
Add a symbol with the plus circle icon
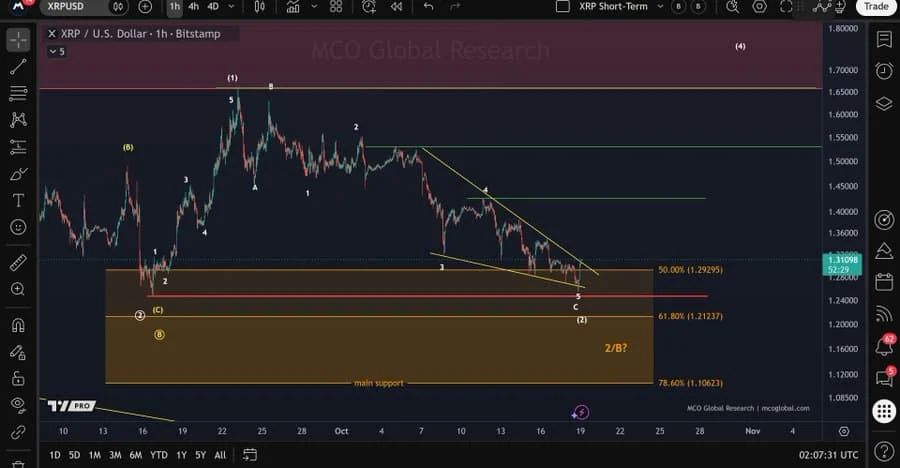(145, 6)
